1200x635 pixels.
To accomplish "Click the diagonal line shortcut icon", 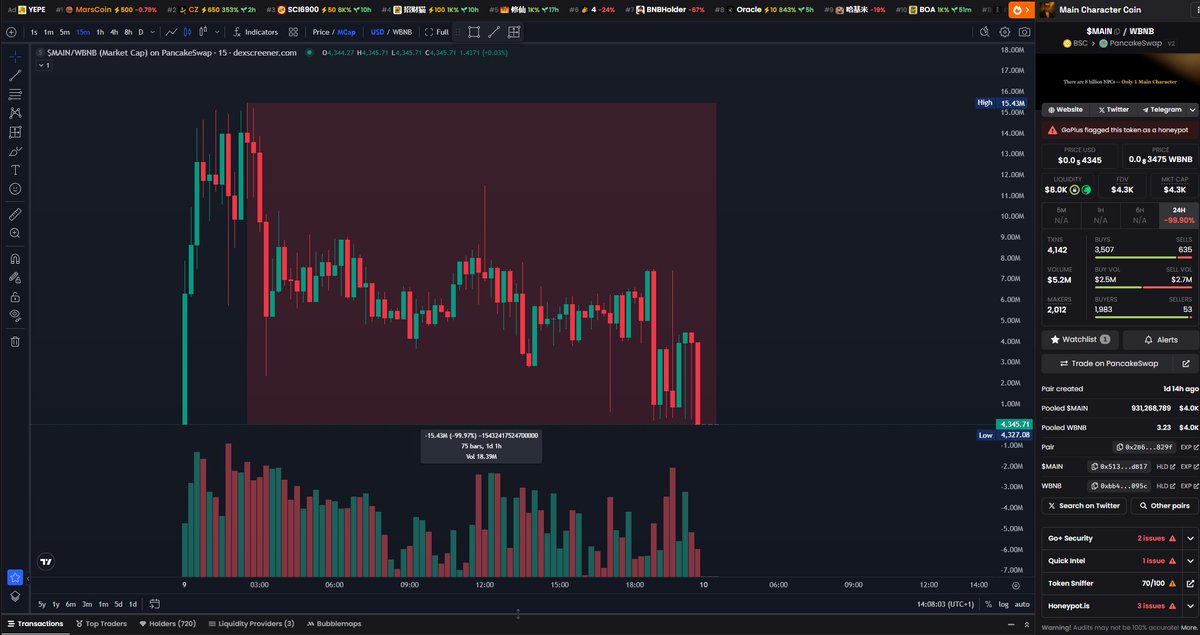I will pos(494,32).
